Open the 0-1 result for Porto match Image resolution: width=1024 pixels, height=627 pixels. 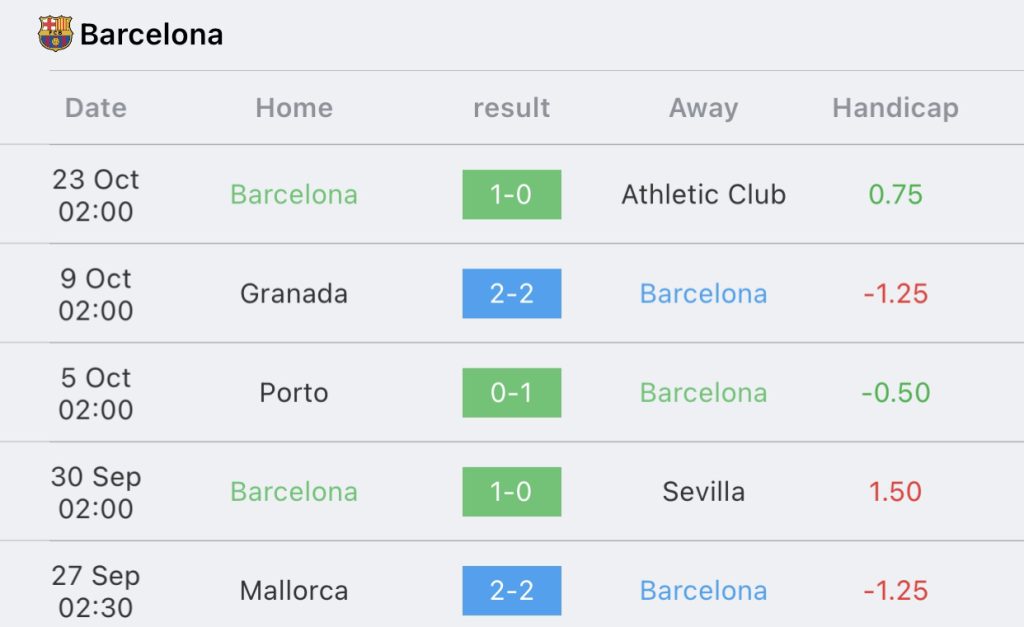coord(511,393)
